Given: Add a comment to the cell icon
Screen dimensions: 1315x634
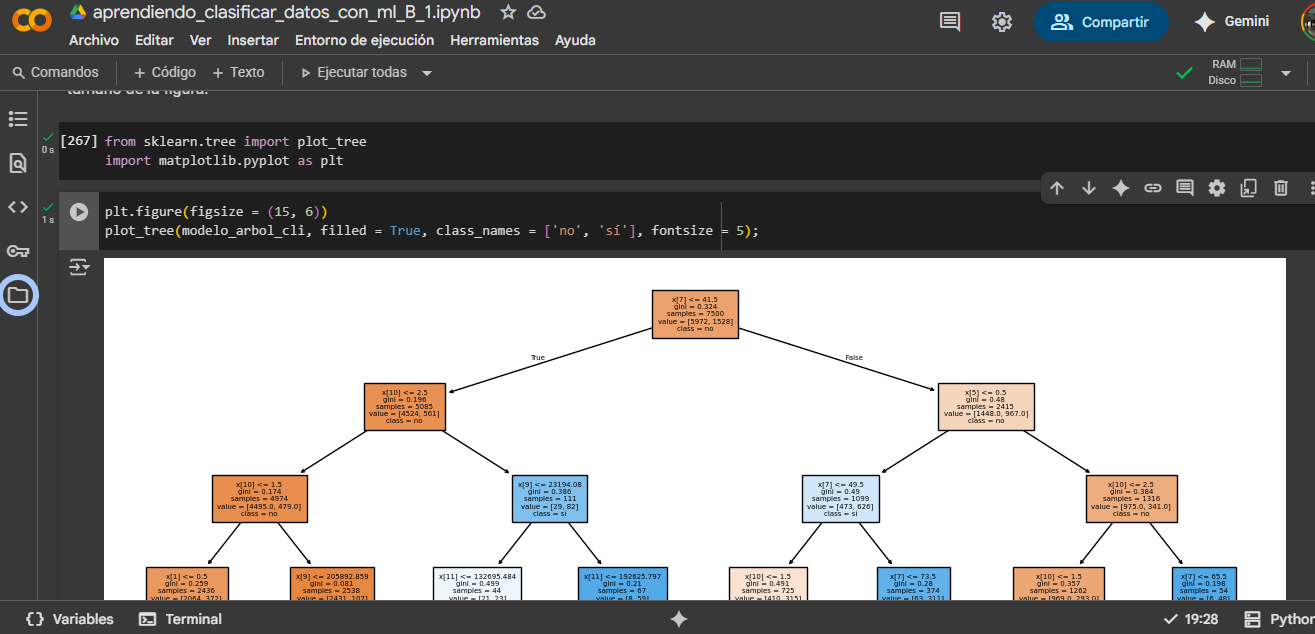Looking at the screenshot, I should point(1185,188).
